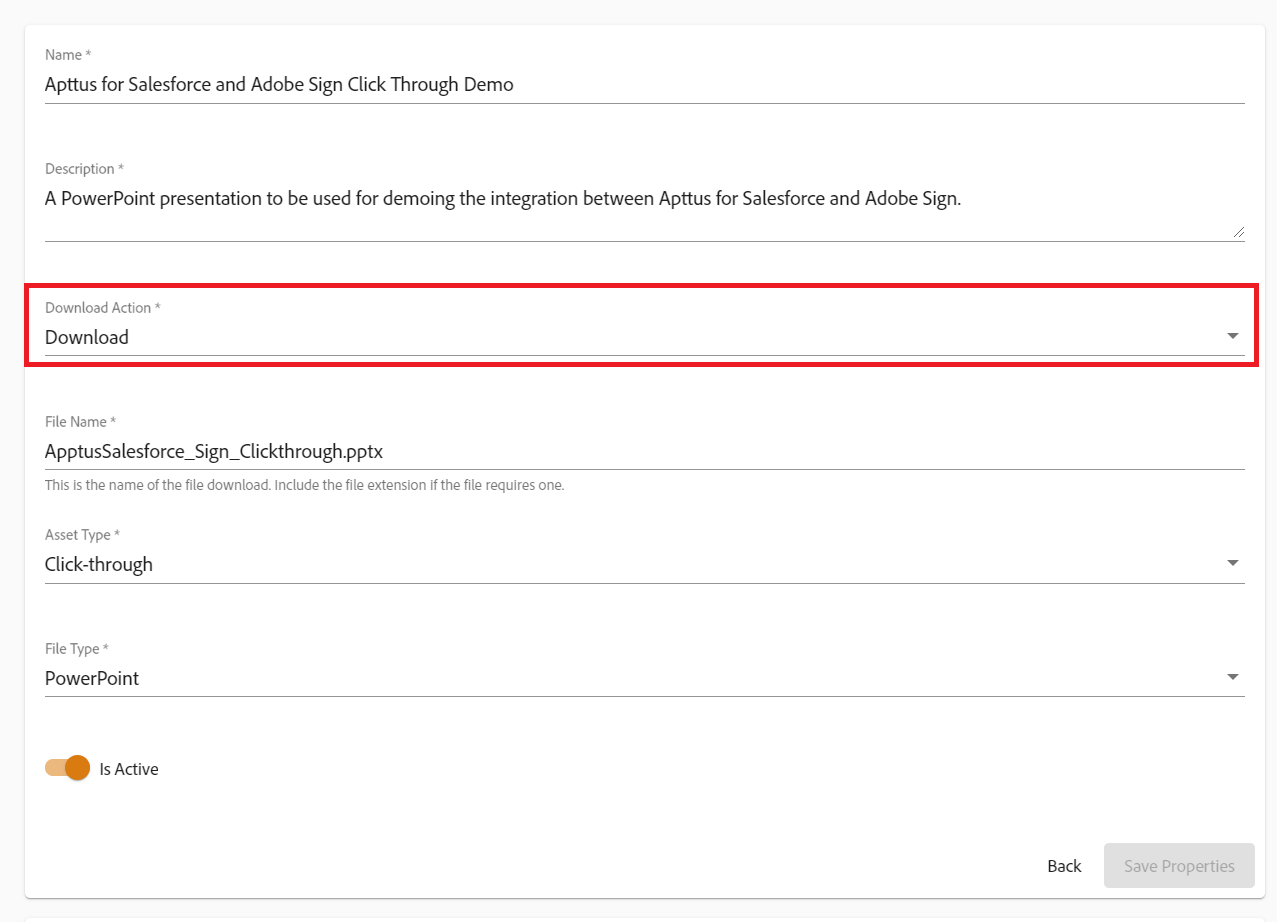The image size is (1277, 922).
Task: Click the 'Name *' field label
Action: pos(68,54)
